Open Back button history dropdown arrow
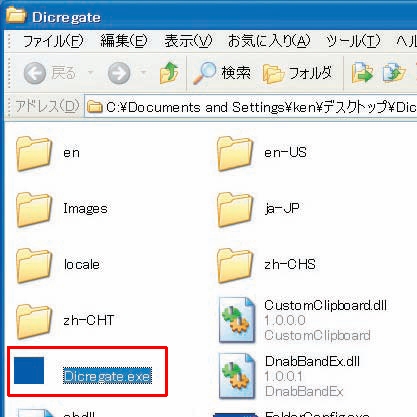417x417 pixels. coord(91,72)
